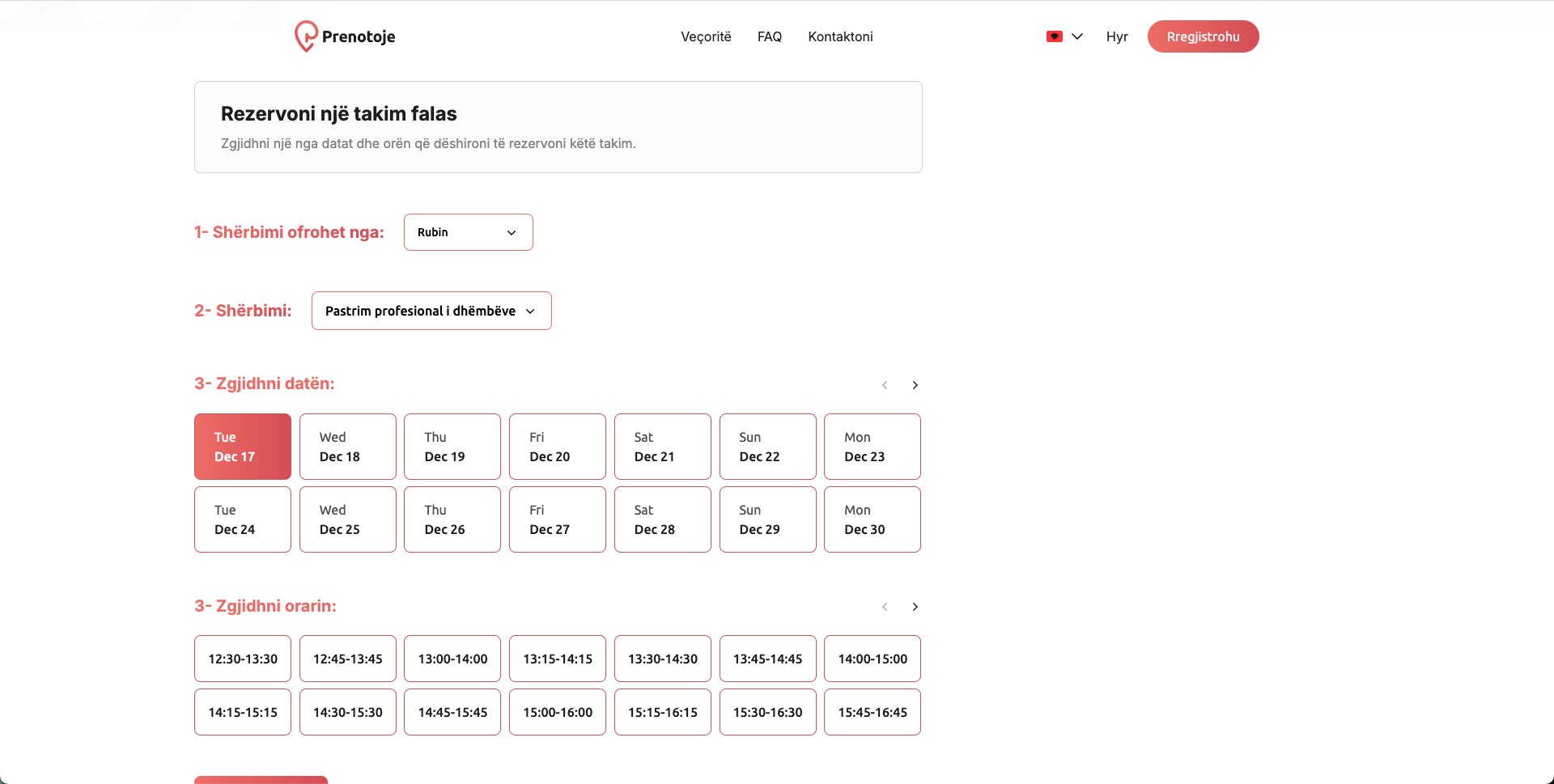Click the '3- Zgjidhni datën:' label
The height and width of the screenshot is (784, 1554).
(265, 384)
